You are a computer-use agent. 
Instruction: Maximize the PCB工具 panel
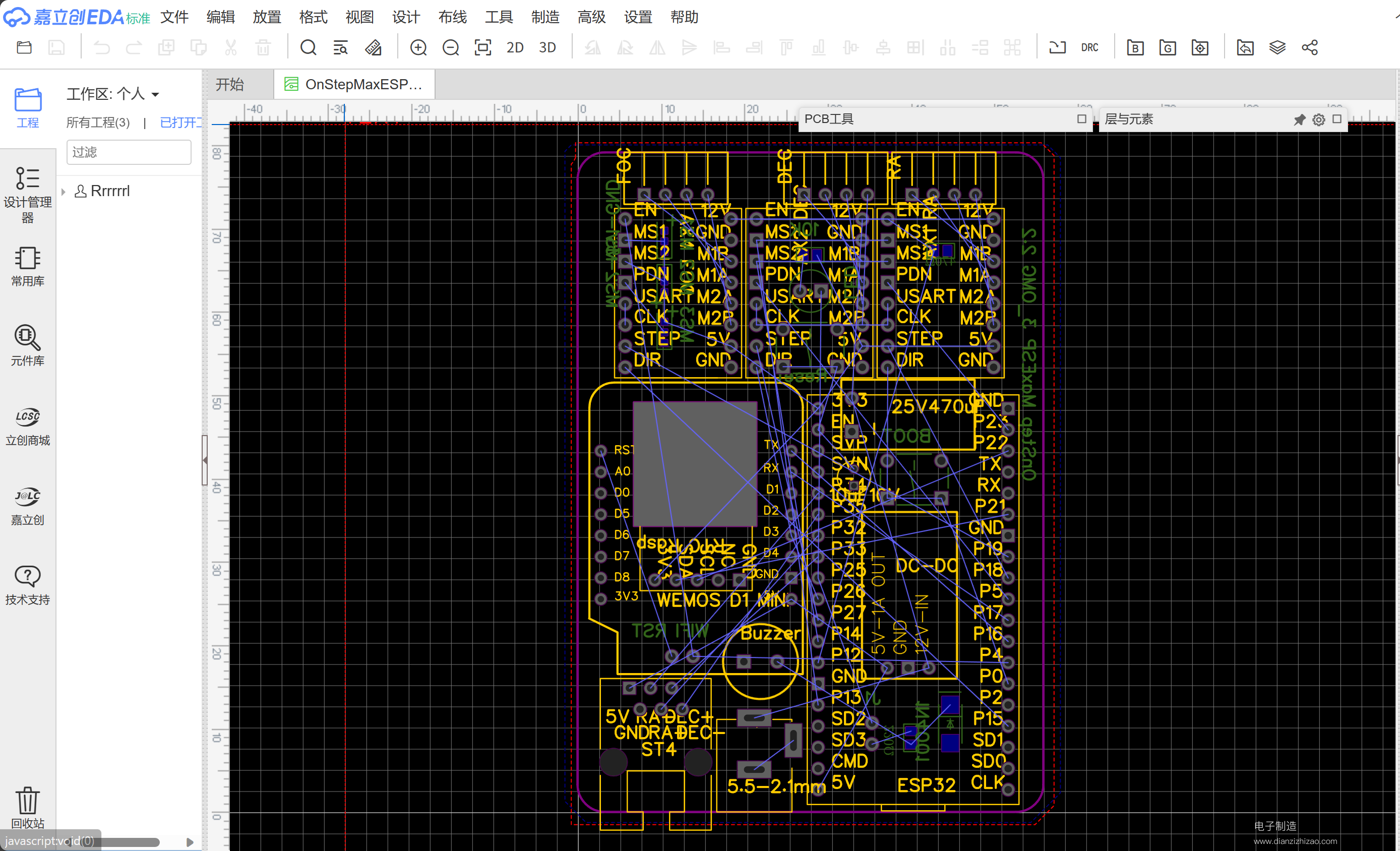coord(1081,119)
